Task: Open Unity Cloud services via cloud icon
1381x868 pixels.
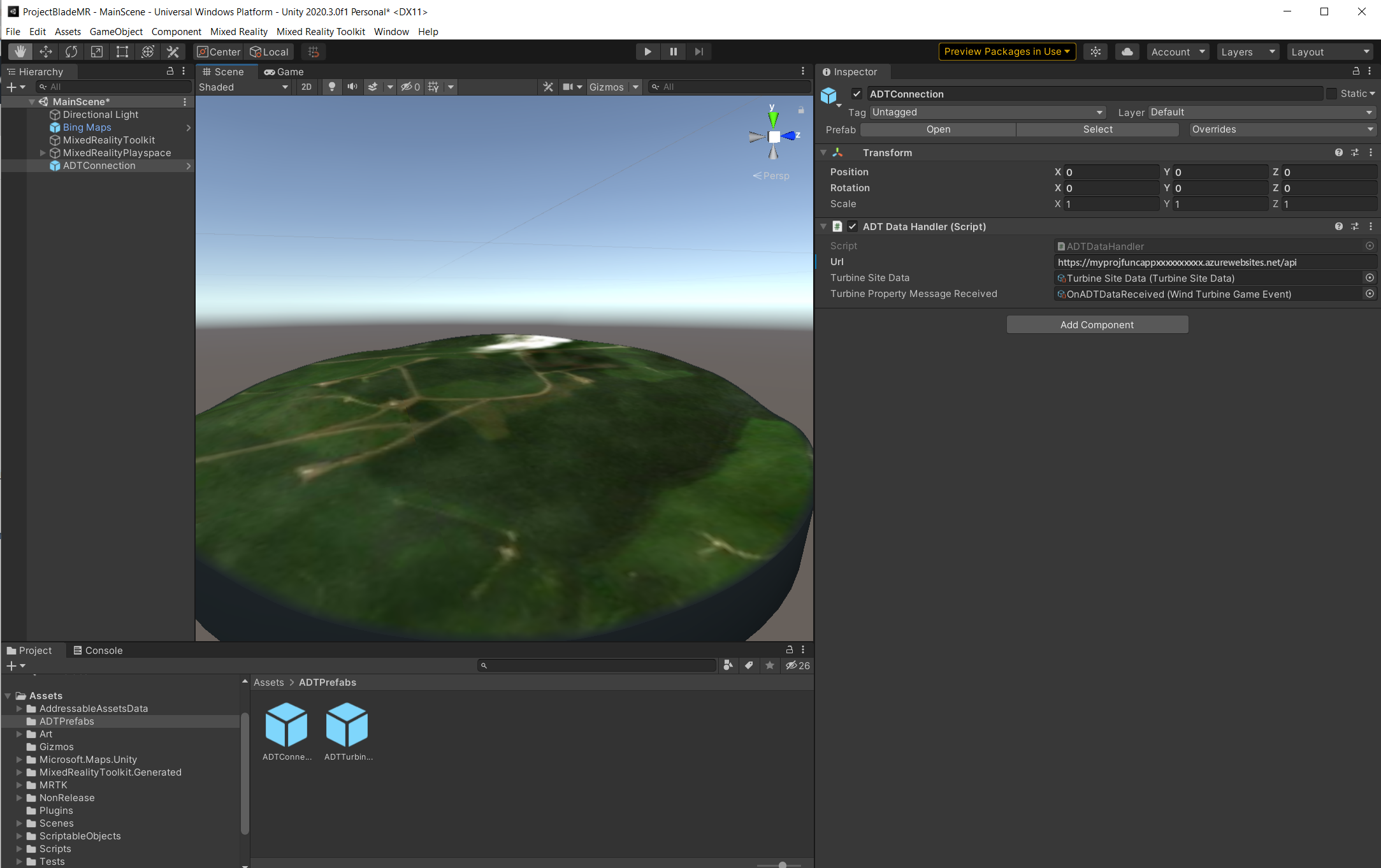Action: coord(1127,52)
